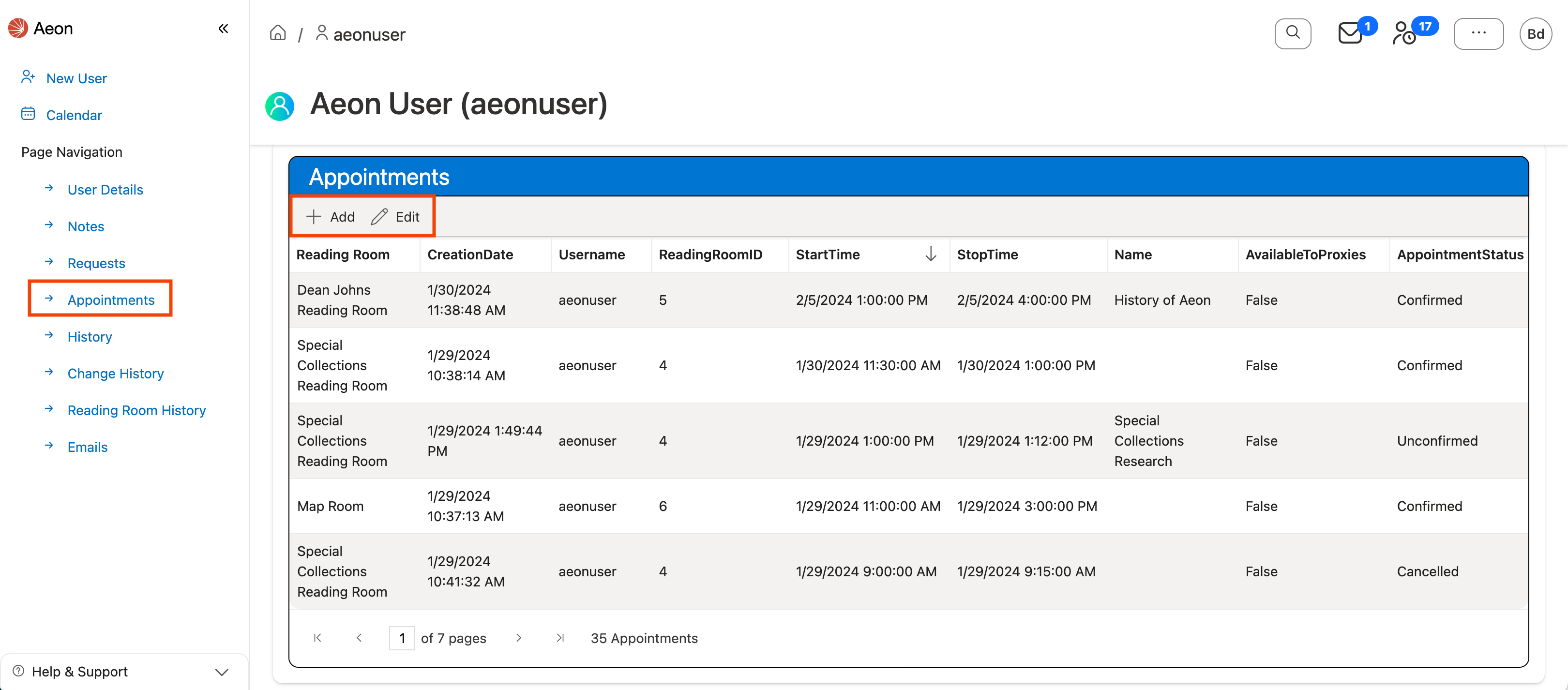This screenshot has width=1568, height=690.
Task: Click the Bd account avatar
Action: click(1536, 33)
